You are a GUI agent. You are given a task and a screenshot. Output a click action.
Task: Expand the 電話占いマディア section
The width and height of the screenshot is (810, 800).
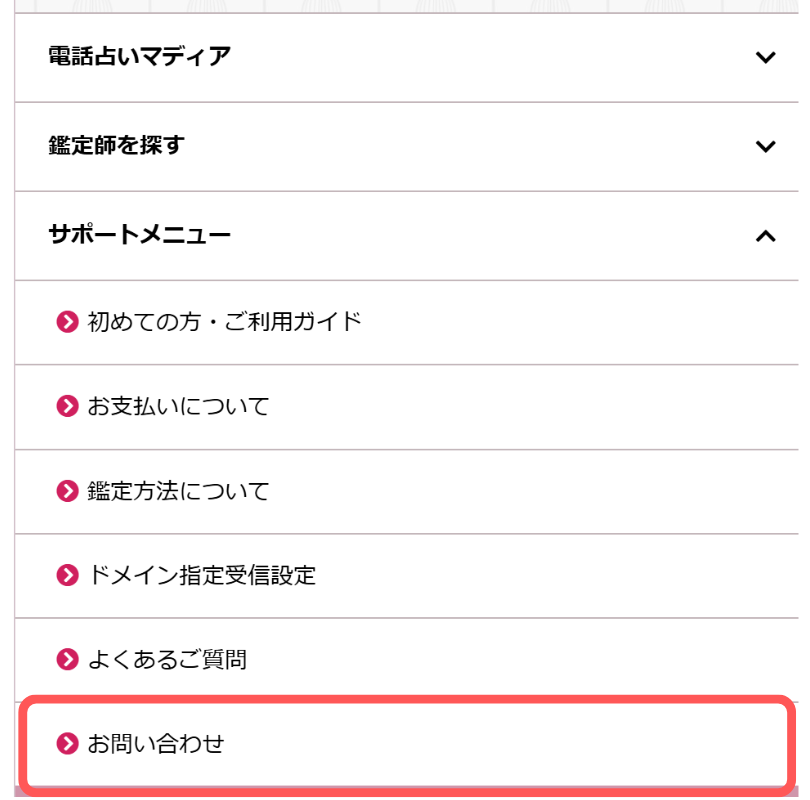click(x=766, y=58)
